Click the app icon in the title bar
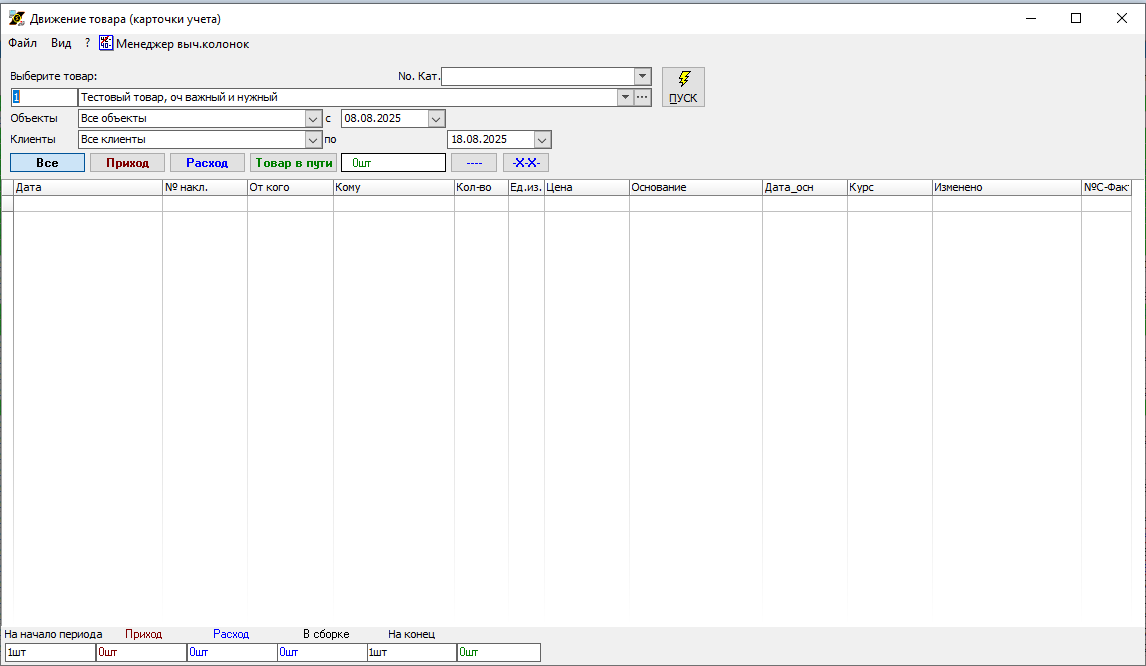 (16, 18)
